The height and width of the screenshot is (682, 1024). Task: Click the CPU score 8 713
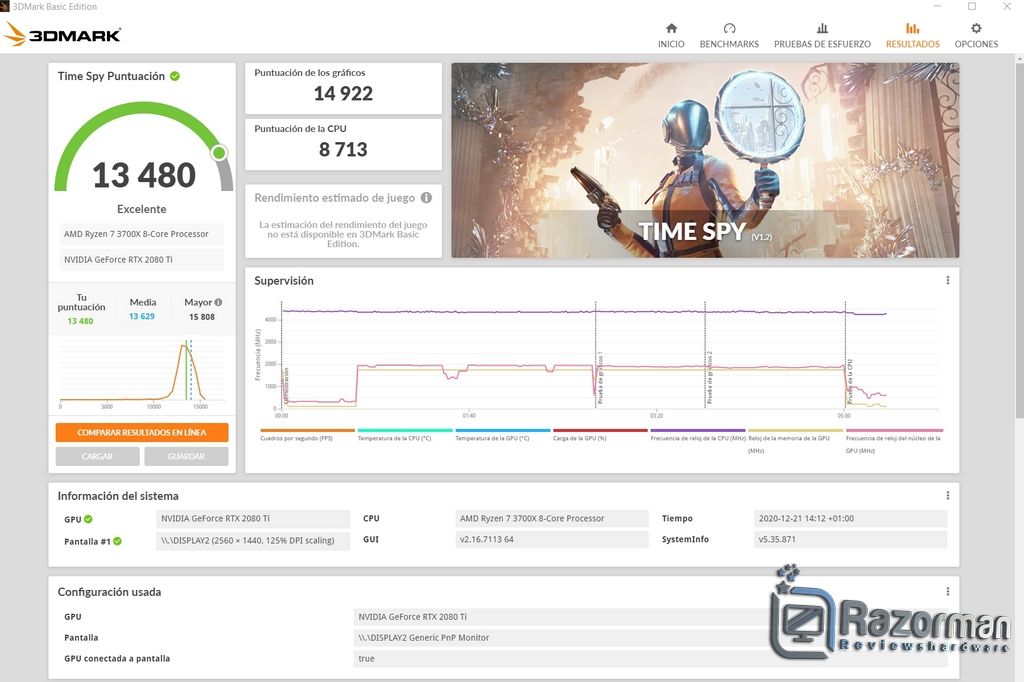pos(343,150)
